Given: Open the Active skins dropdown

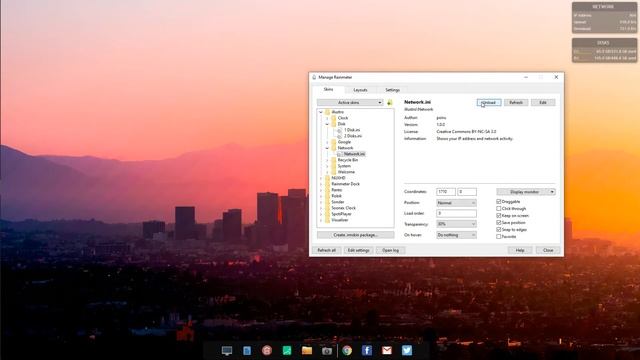Looking at the screenshot, I should tap(350, 102).
